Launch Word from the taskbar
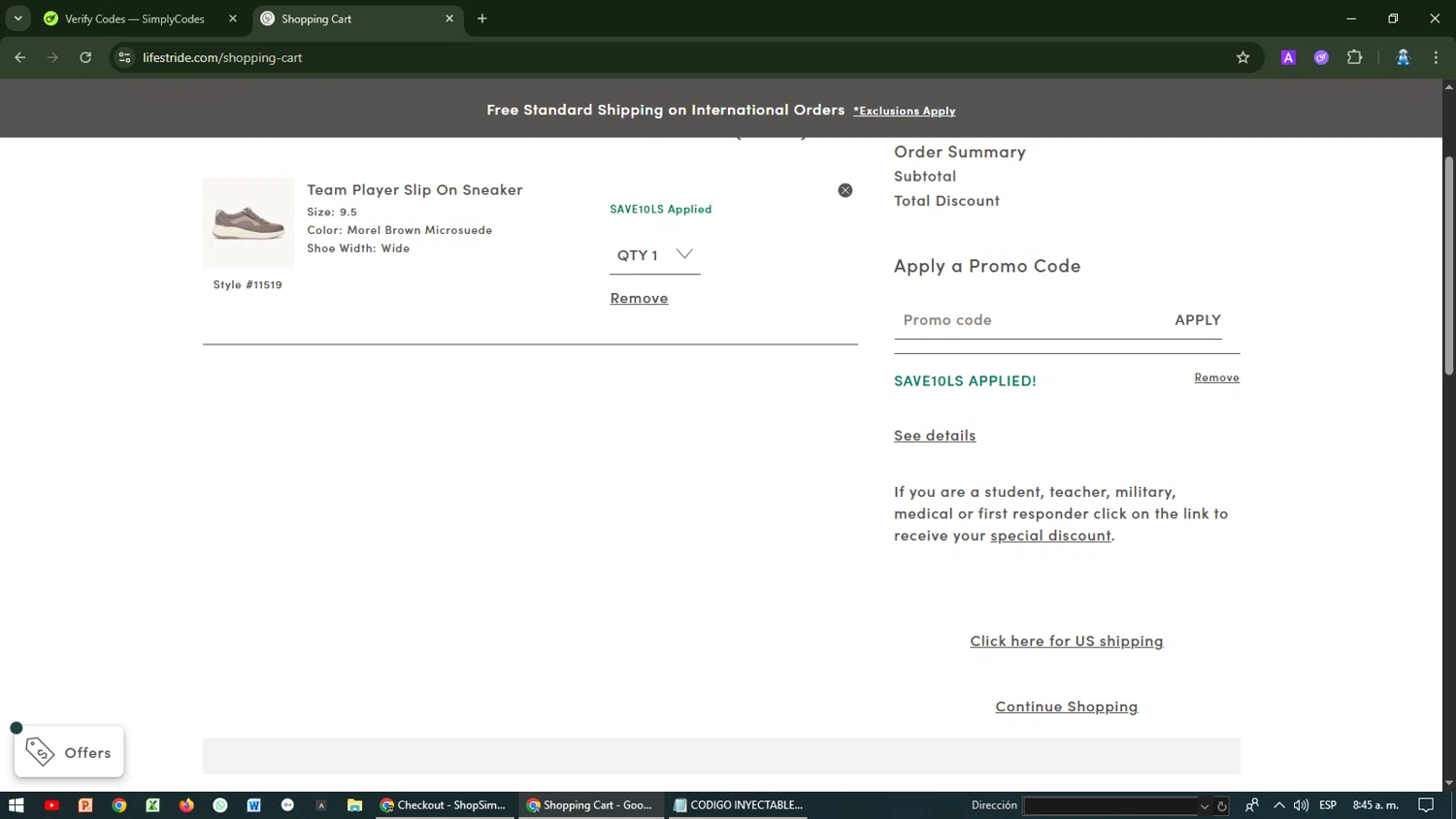Screen dimensions: 1456x819 tap(254, 805)
